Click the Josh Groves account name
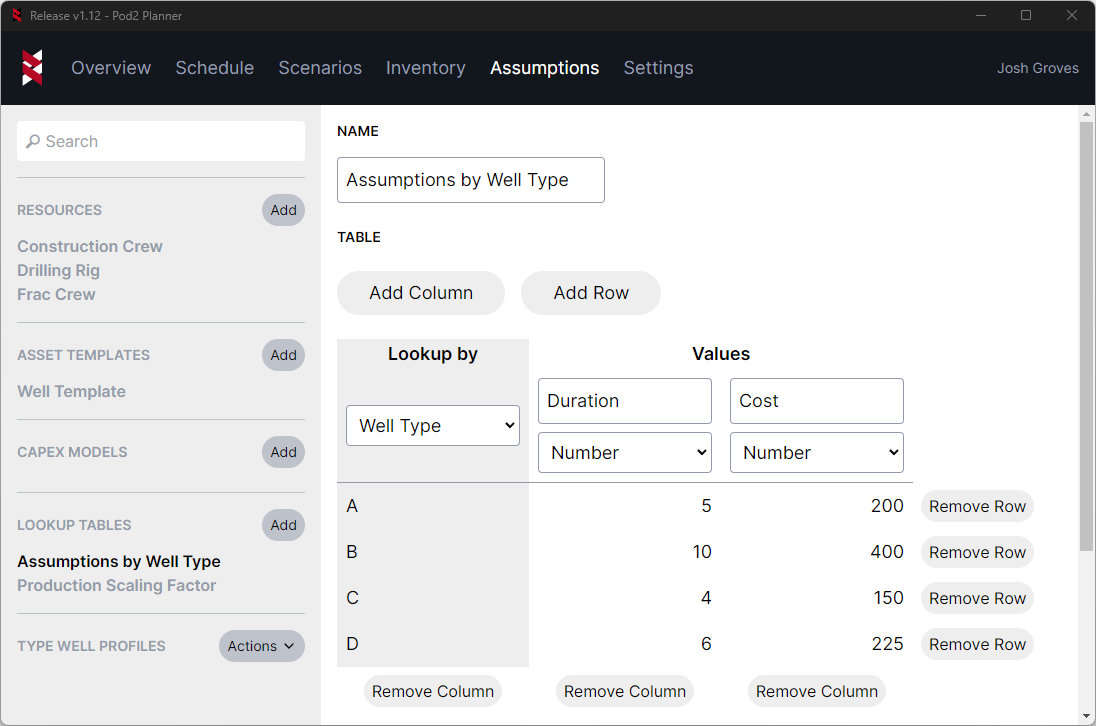 click(x=1037, y=68)
